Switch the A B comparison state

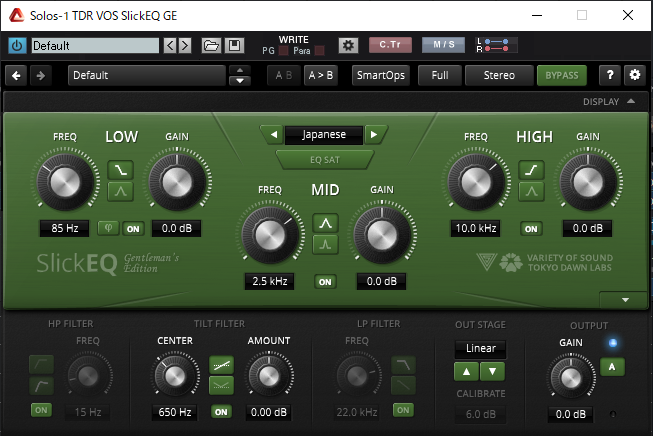pos(284,75)
